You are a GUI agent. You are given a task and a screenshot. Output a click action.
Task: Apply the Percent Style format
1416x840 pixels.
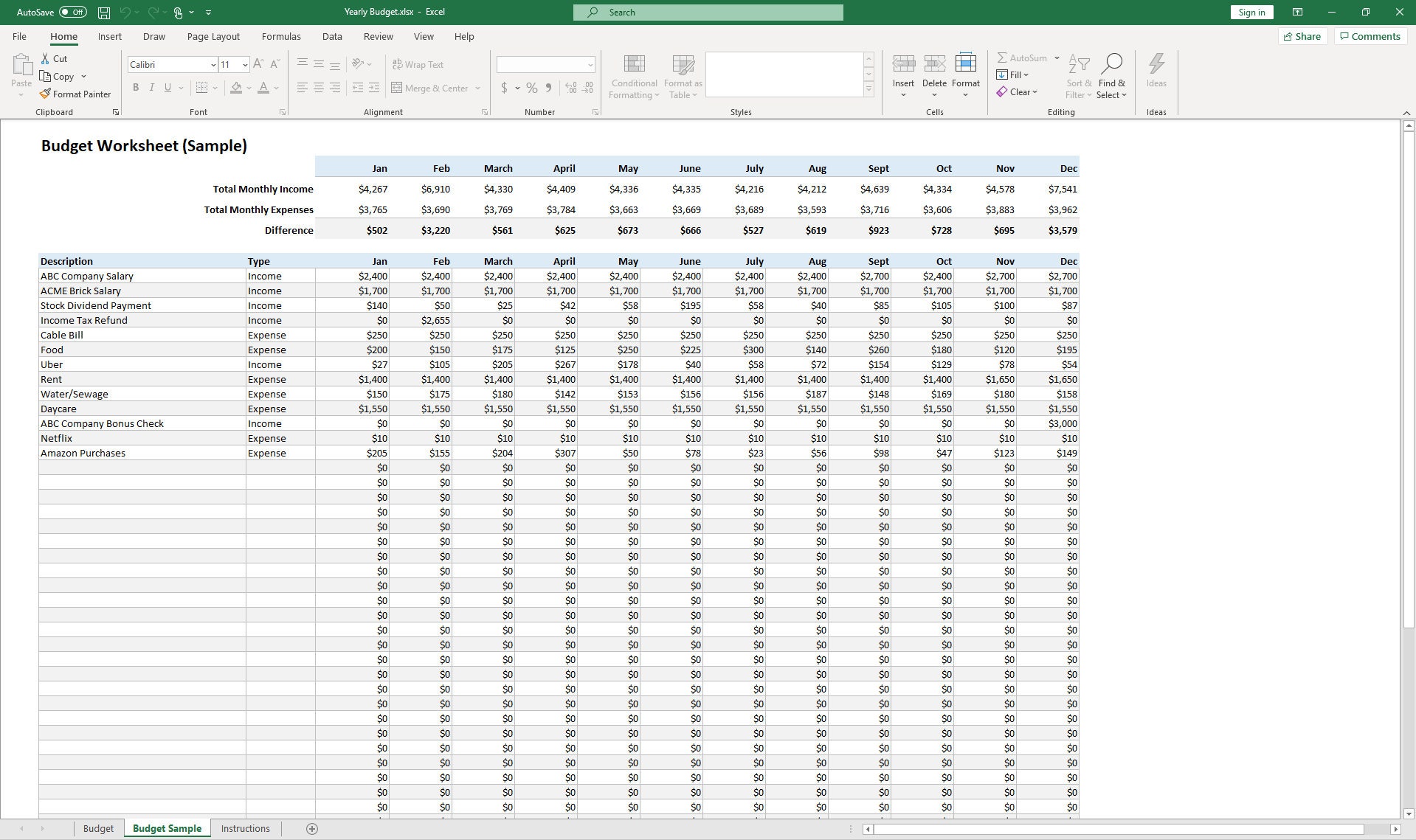pos(530,88)
